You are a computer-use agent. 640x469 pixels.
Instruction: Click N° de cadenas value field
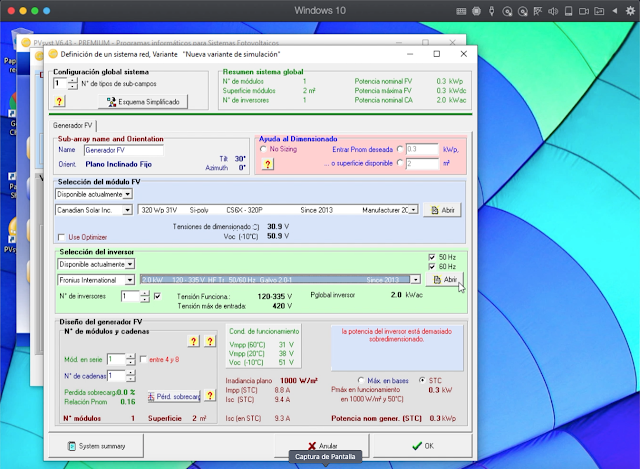(x=116, y=376)
